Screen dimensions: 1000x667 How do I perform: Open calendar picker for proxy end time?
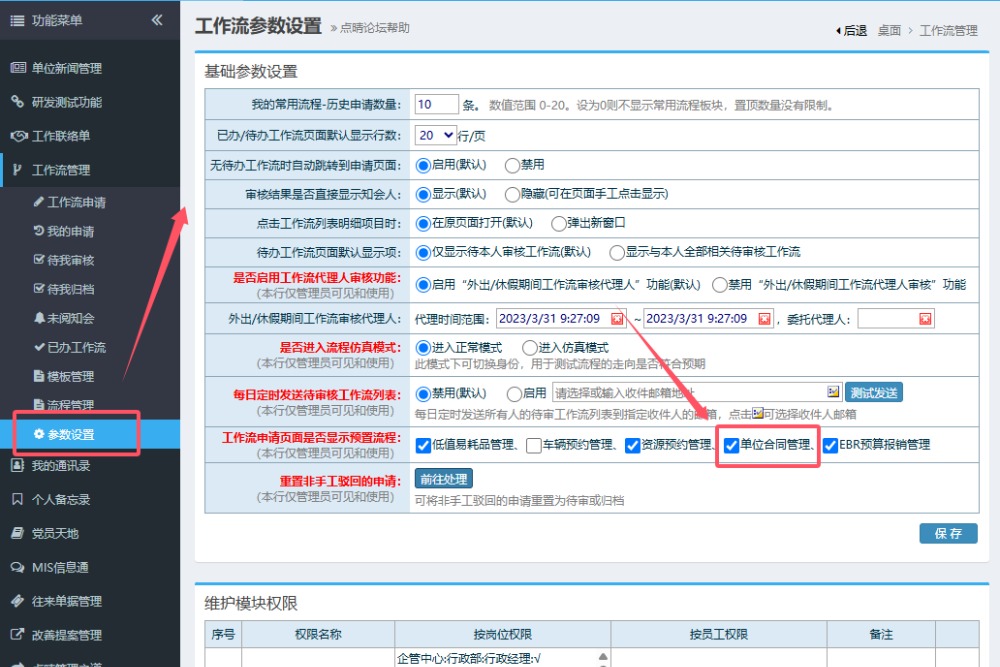click(x=765, y=319)
